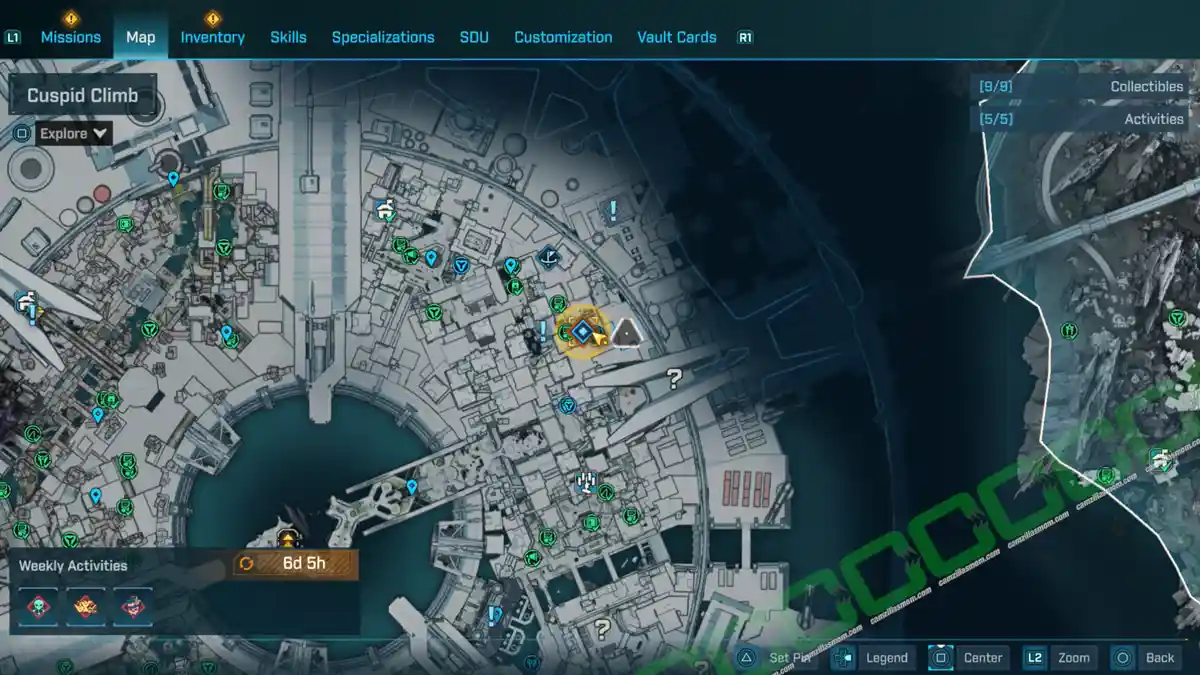Screen dimensions: 1200x675
Task: Click the gray triangle marker beside player
Action: pos(627,333)
